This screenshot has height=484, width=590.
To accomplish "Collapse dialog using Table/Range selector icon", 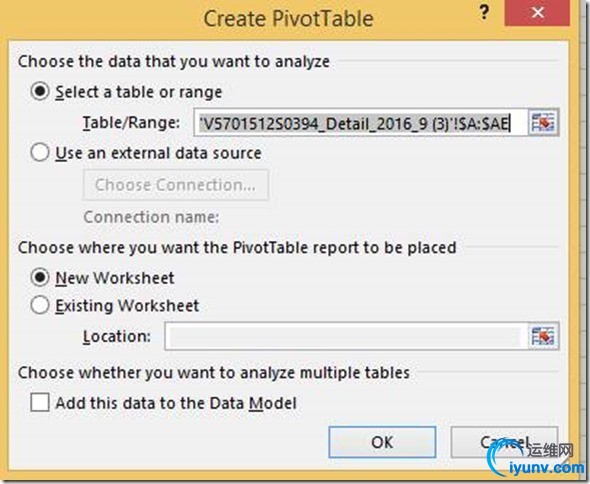I will click(x=543, y=122).
